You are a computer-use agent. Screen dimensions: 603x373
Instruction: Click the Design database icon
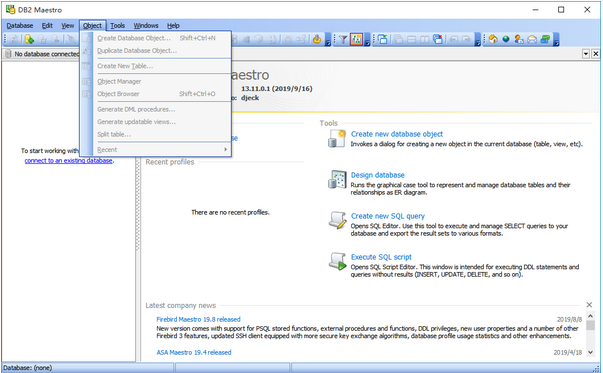pos(338,180)
